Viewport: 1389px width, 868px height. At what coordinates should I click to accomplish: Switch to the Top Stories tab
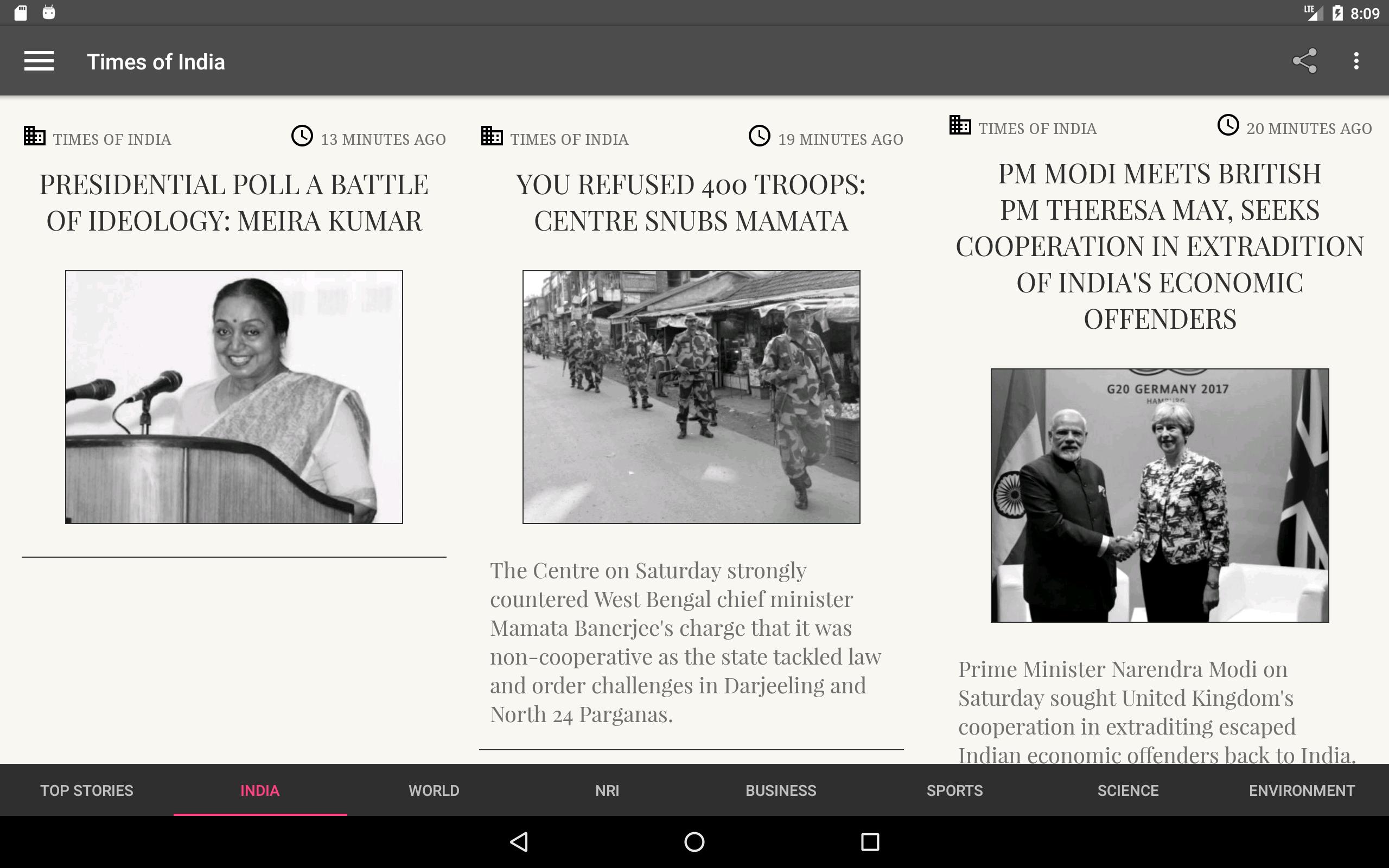pos(87,790)
